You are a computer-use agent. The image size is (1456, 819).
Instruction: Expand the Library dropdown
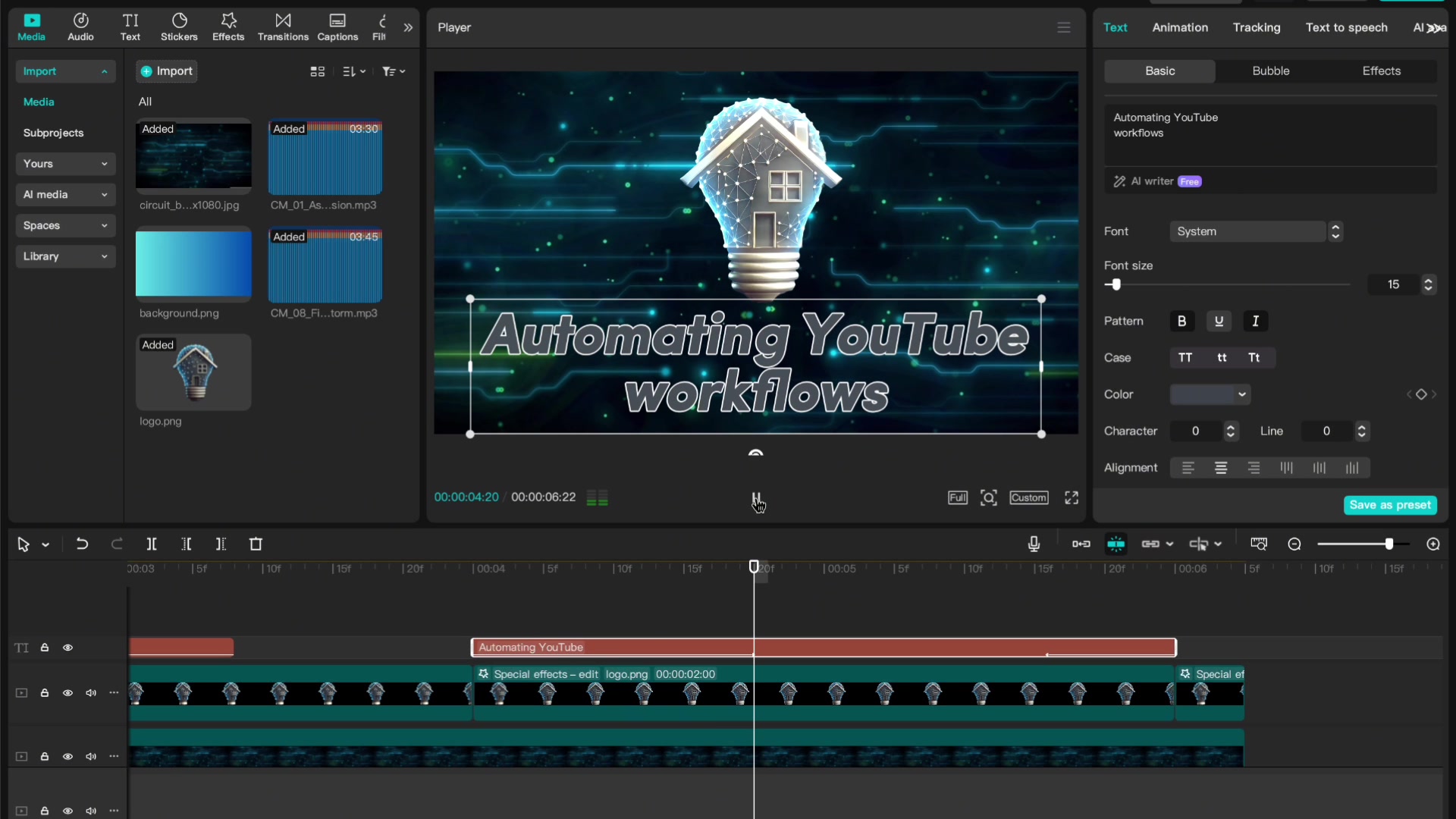point(65,256)
